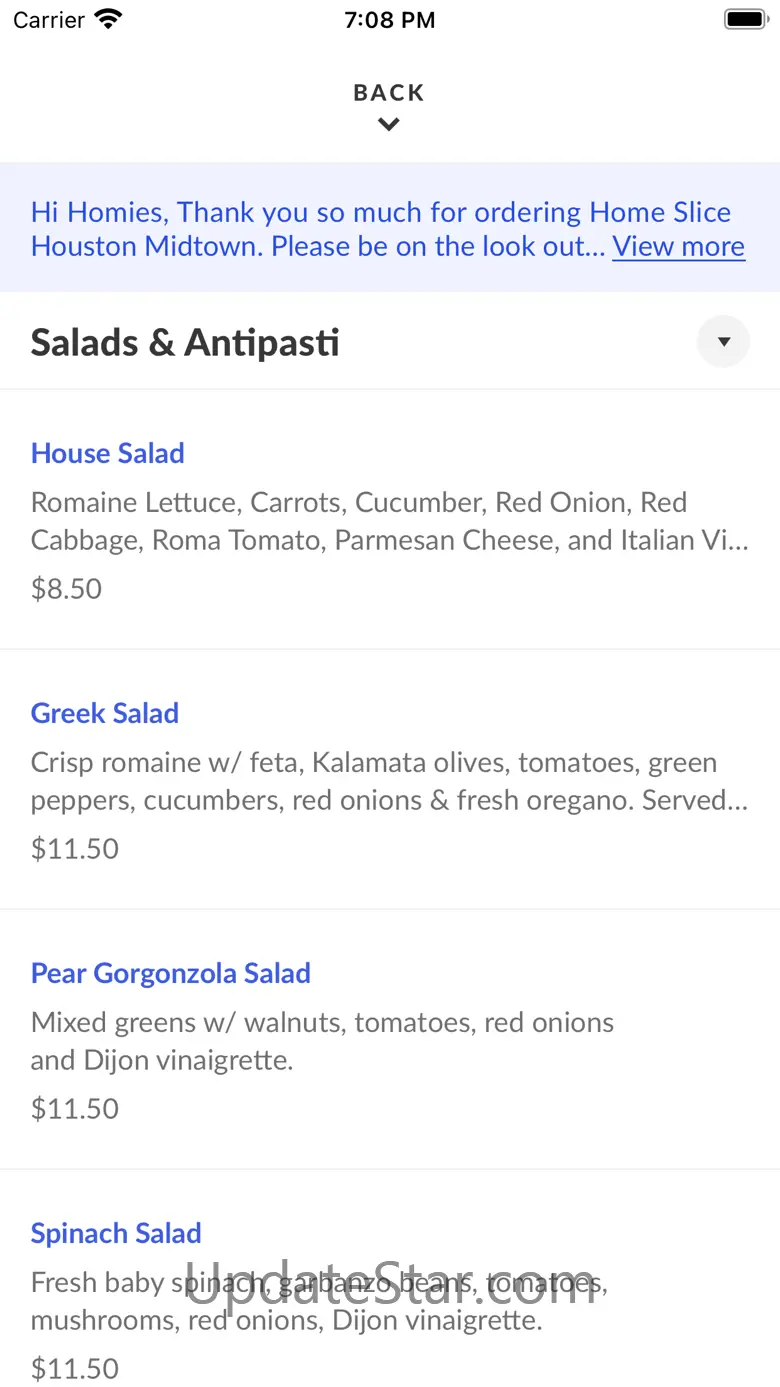Tap the Pear Gorgonzola Salad $11.50 price

pos(75,1108)
